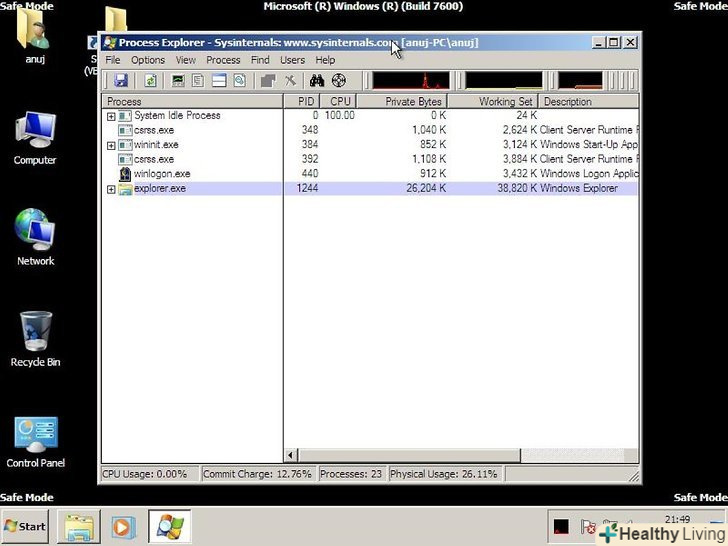Open the Process menu
728x546 pixels.
(223, 60)
